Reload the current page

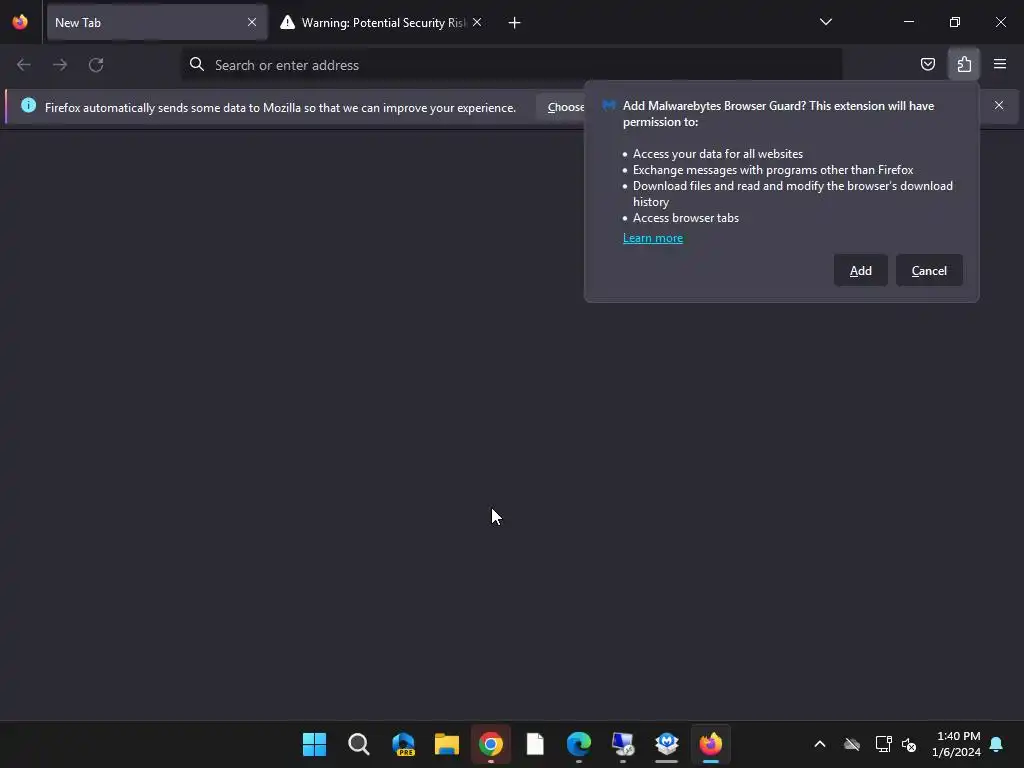(x=96, y=65)
